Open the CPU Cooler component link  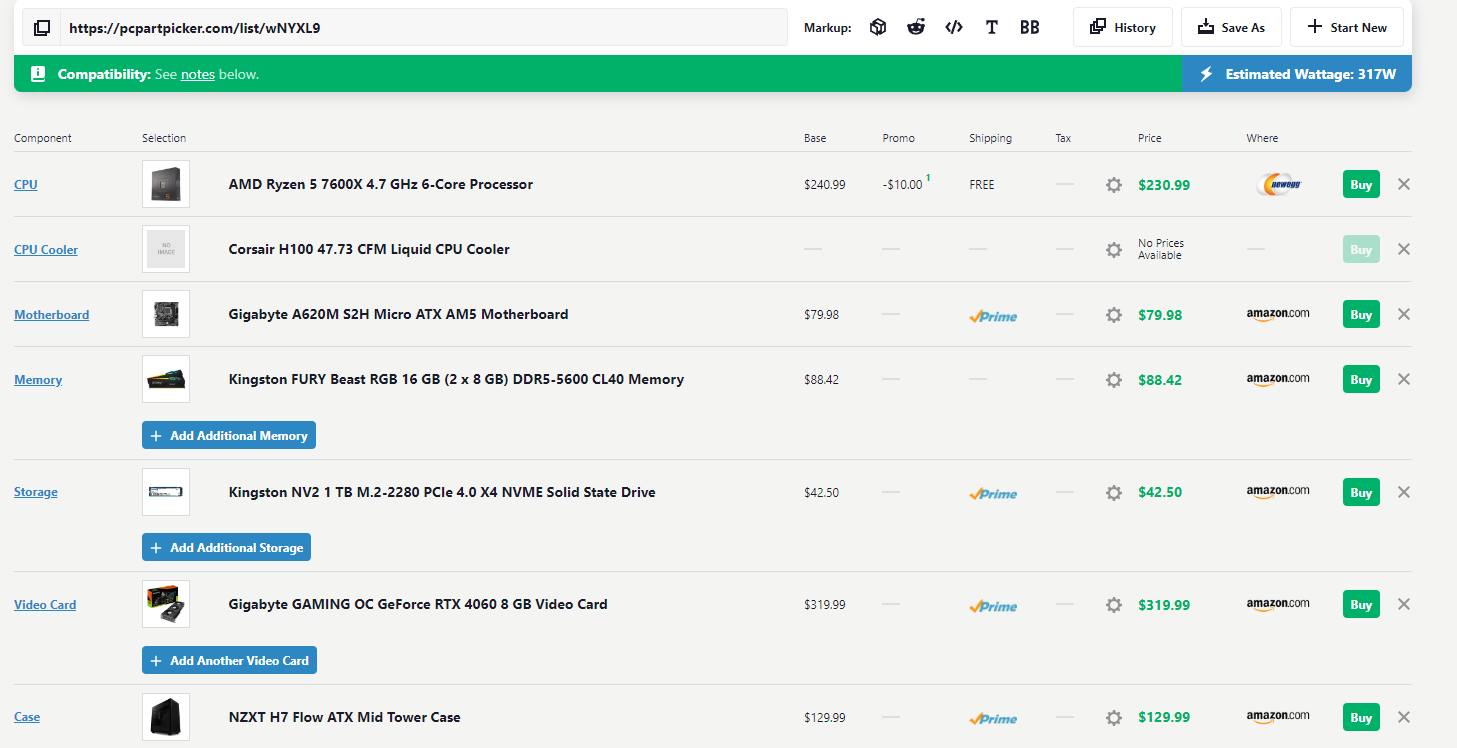click(46, 250)
